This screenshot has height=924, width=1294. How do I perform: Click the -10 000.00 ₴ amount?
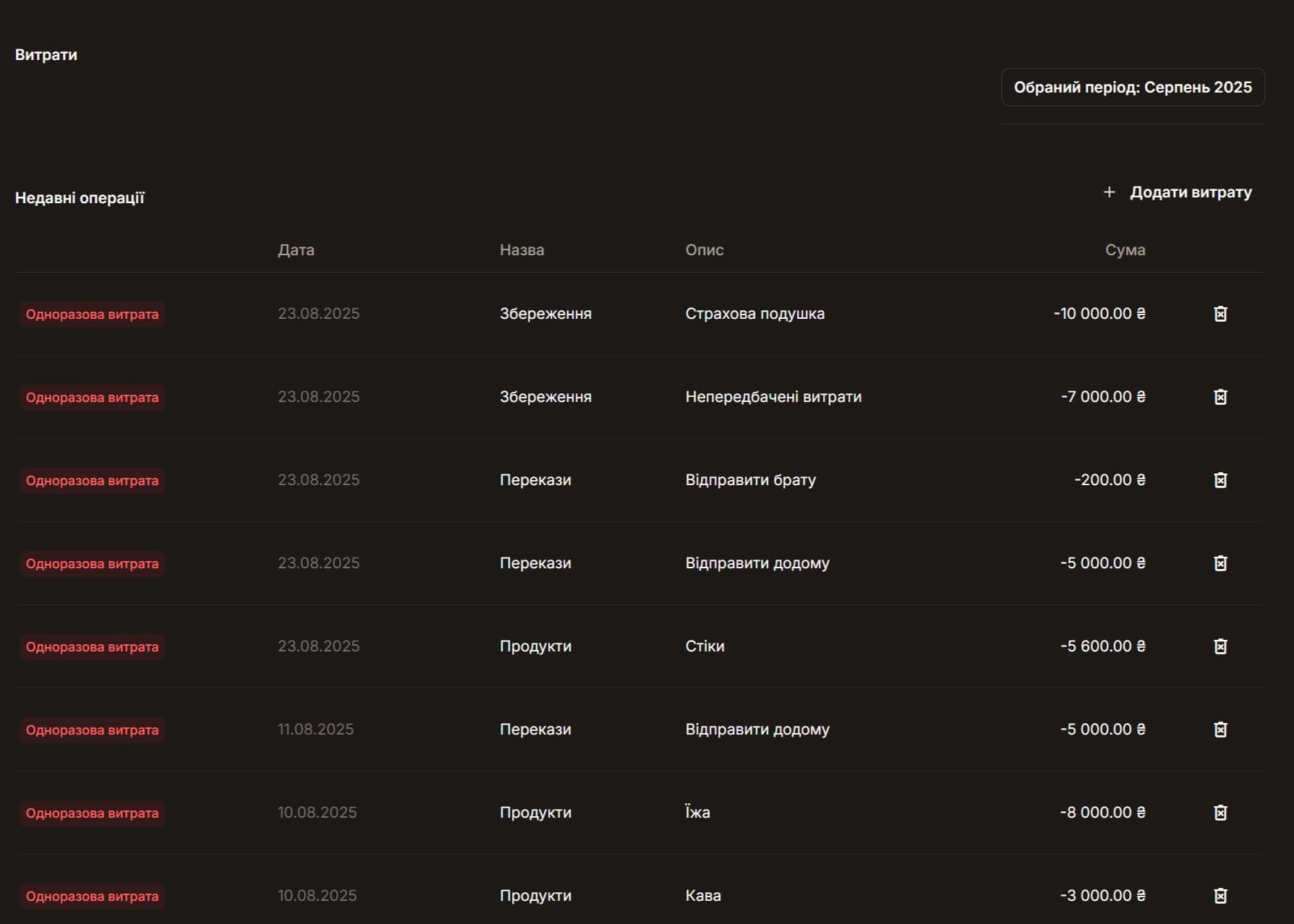tap(1099, 314)
